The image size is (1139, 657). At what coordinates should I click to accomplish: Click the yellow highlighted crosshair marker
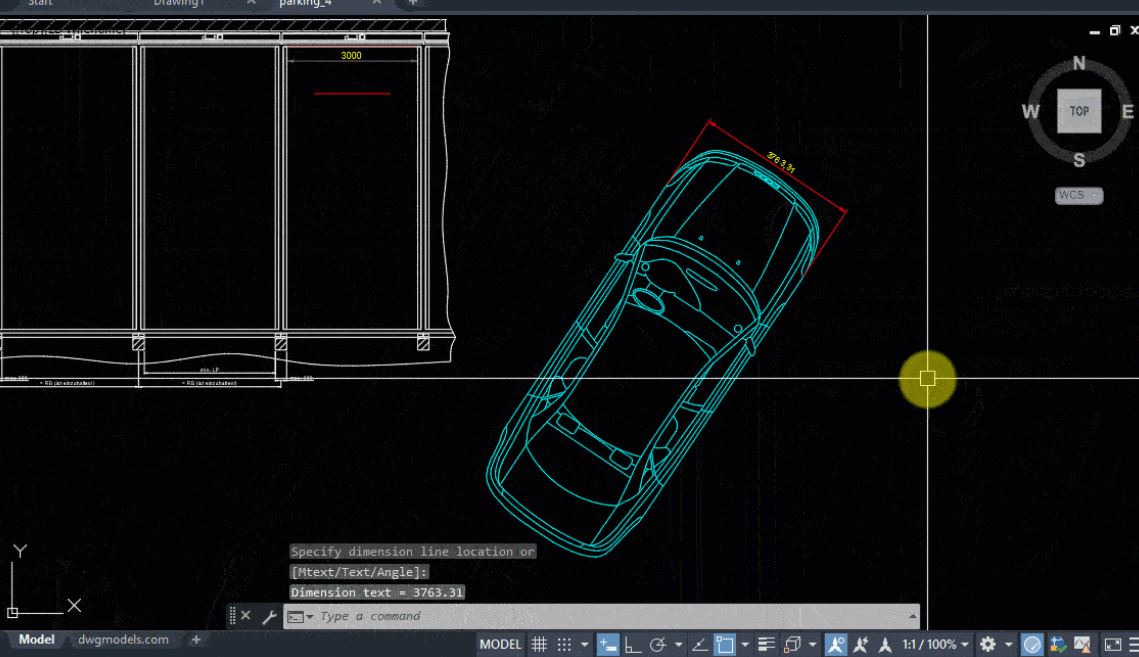pyautogui.click(x=926, y=379)
